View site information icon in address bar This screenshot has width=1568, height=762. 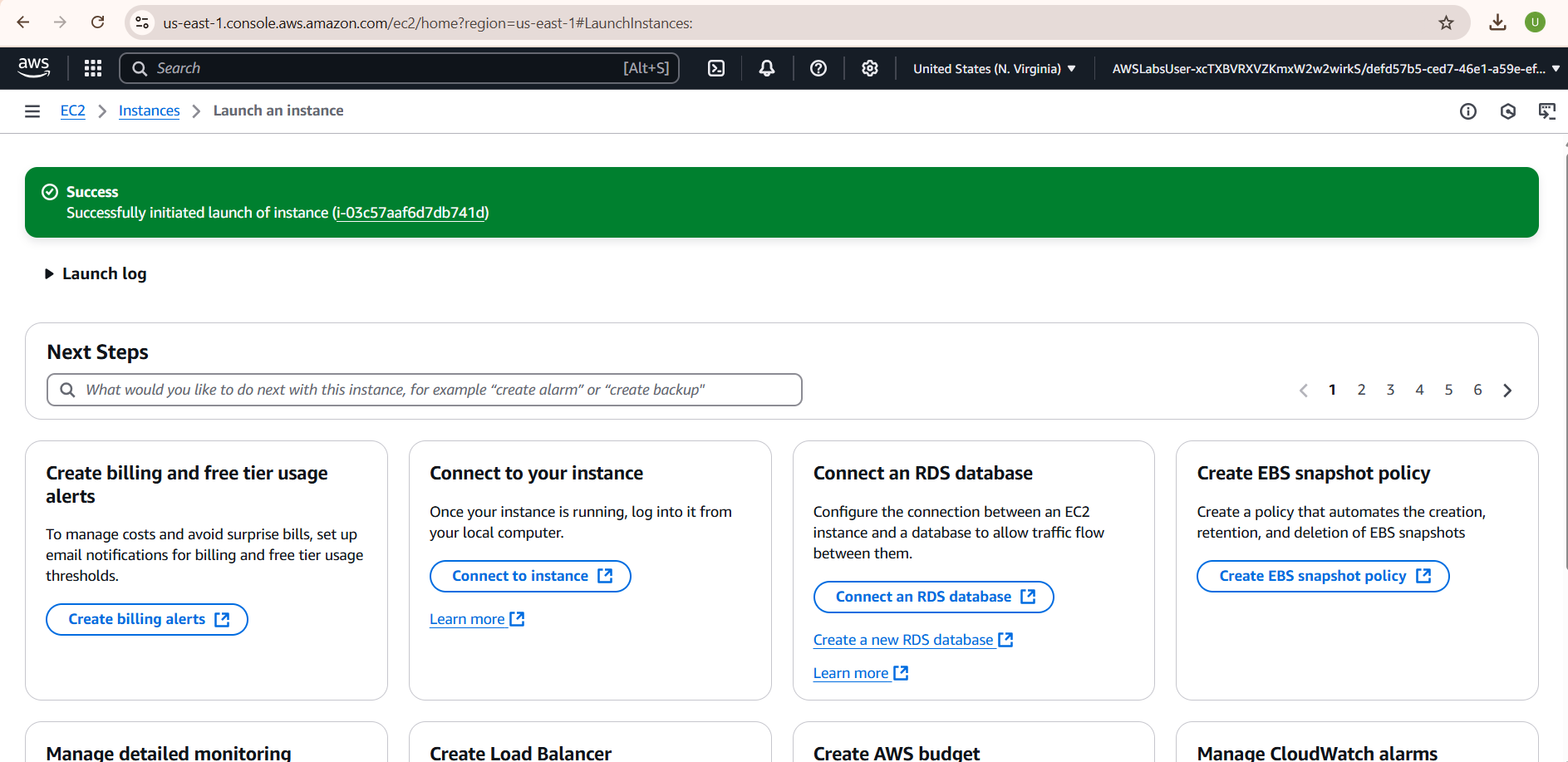coord(143,22)
